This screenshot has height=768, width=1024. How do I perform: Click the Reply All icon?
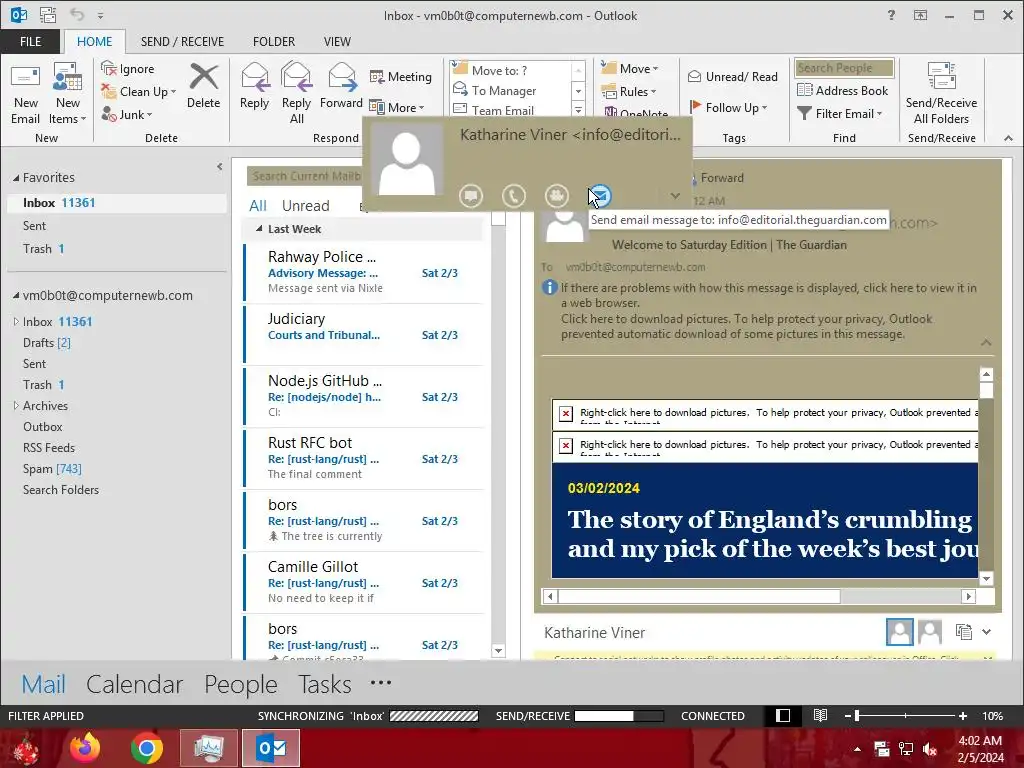296,92
